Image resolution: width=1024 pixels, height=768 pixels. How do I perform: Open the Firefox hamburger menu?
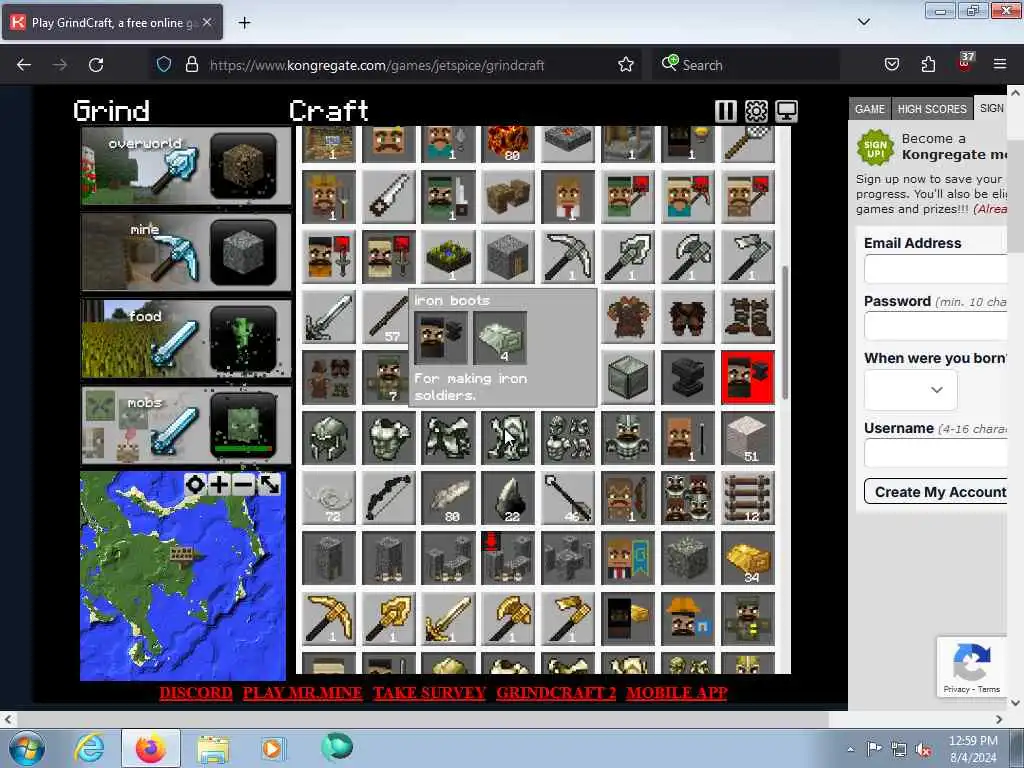point(1000,65)
